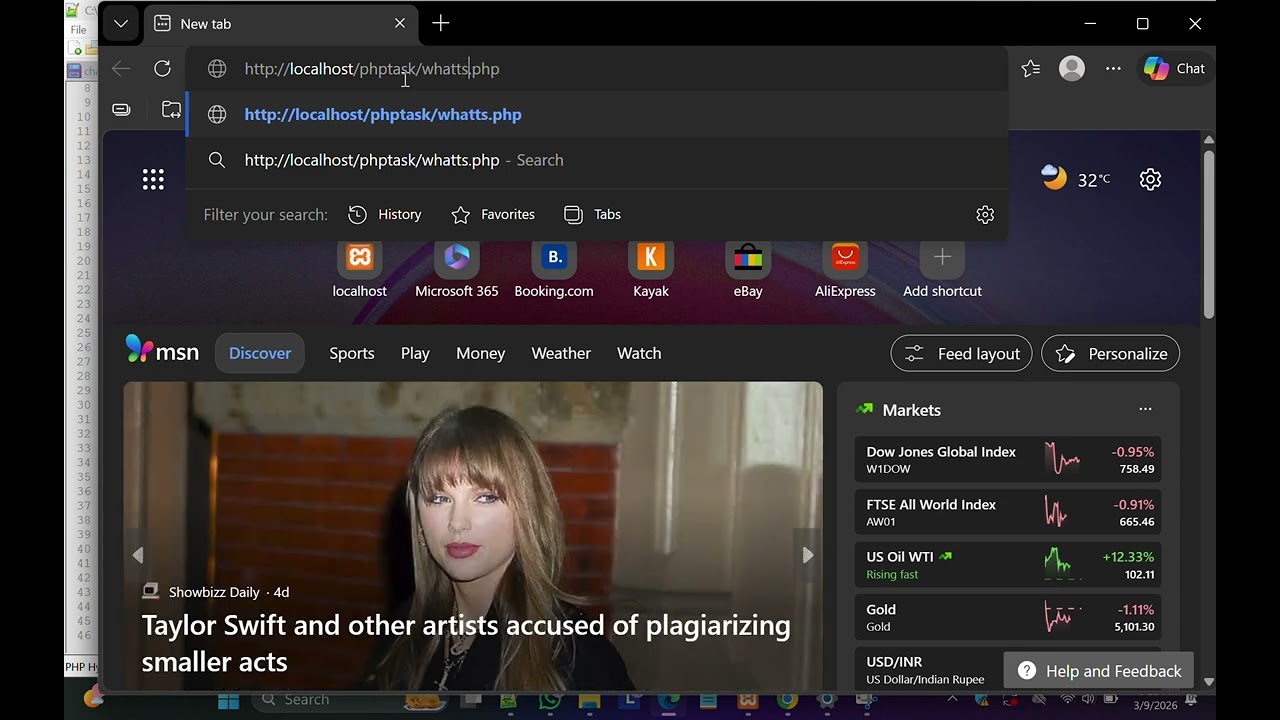Go to next news story arrow

[x=808, y=555]
